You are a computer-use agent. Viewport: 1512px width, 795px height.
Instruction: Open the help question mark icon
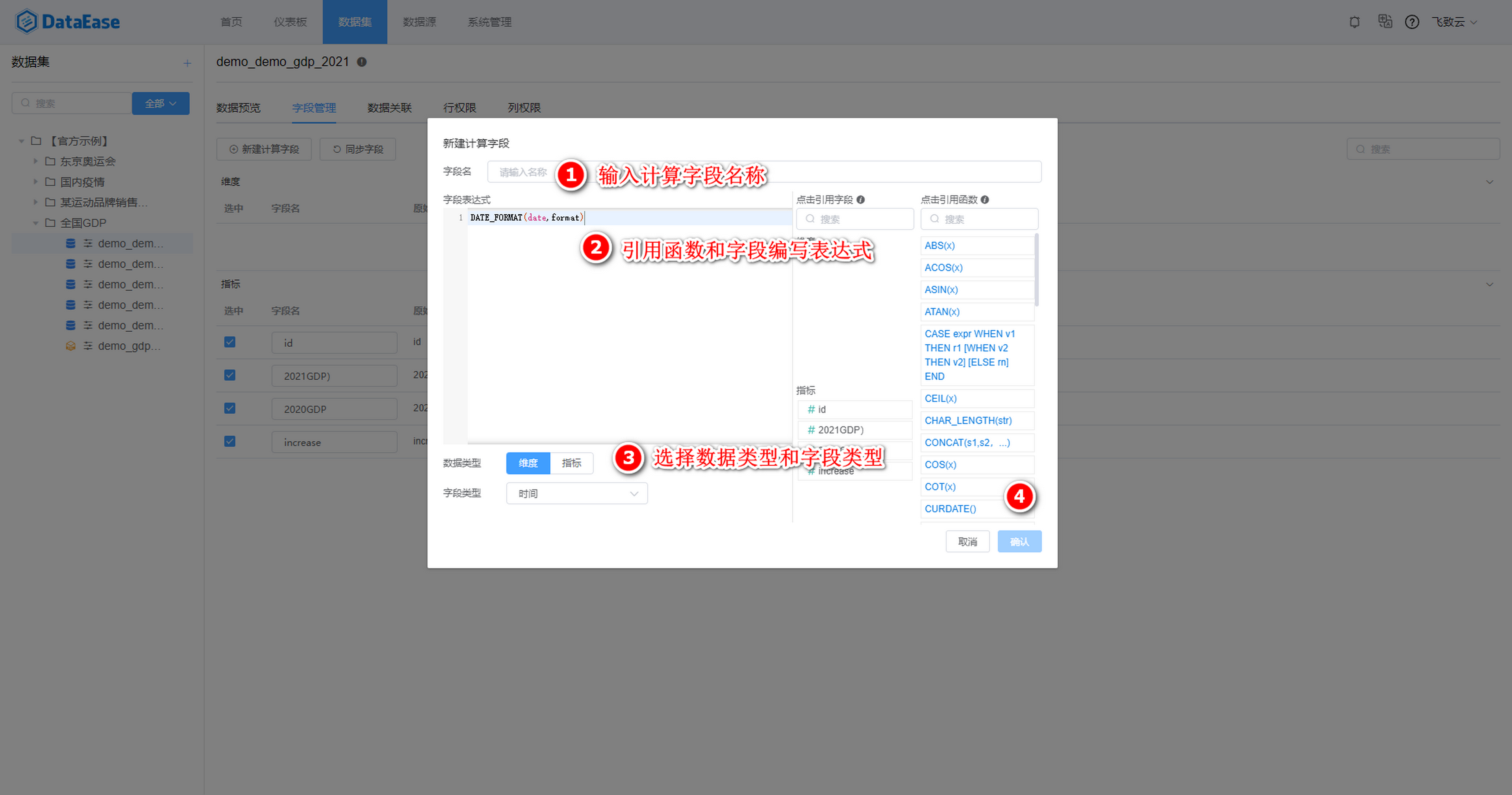[x=1412, y=22]
